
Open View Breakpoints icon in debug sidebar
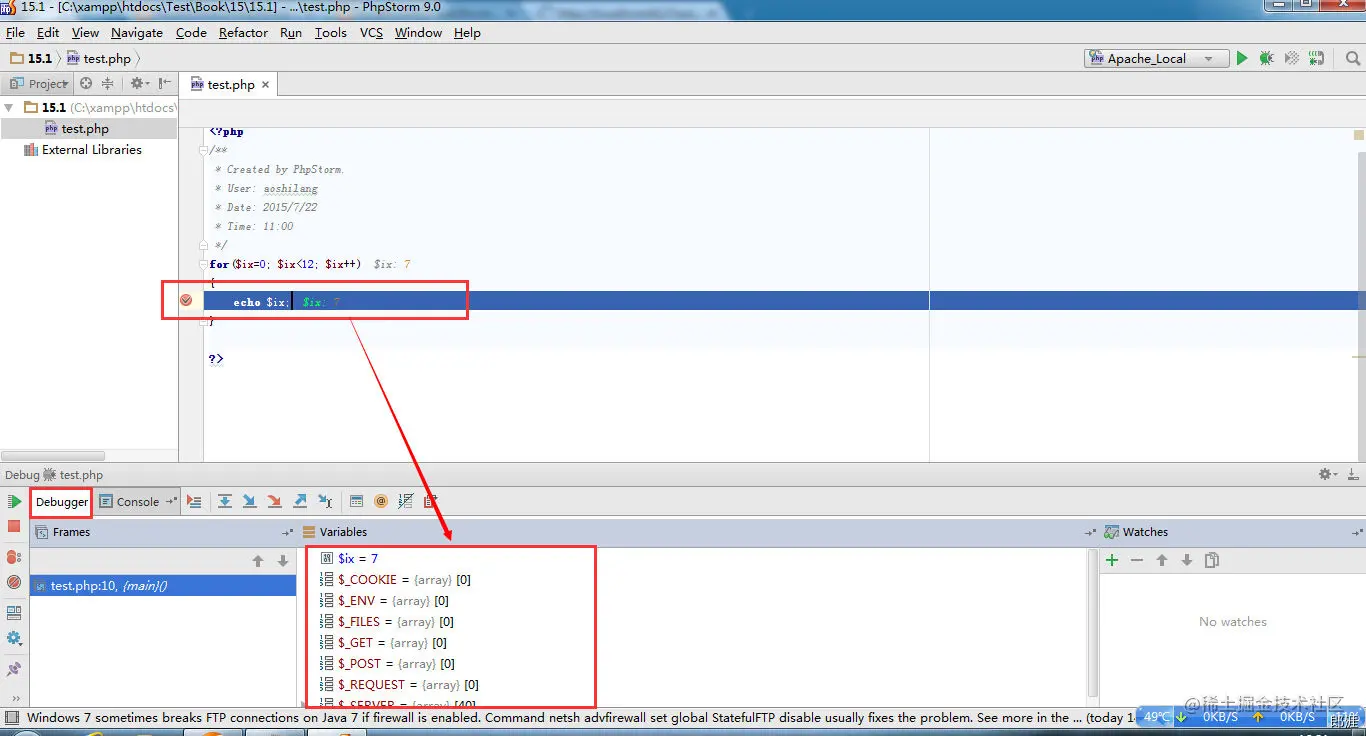(x=14, y=557)
